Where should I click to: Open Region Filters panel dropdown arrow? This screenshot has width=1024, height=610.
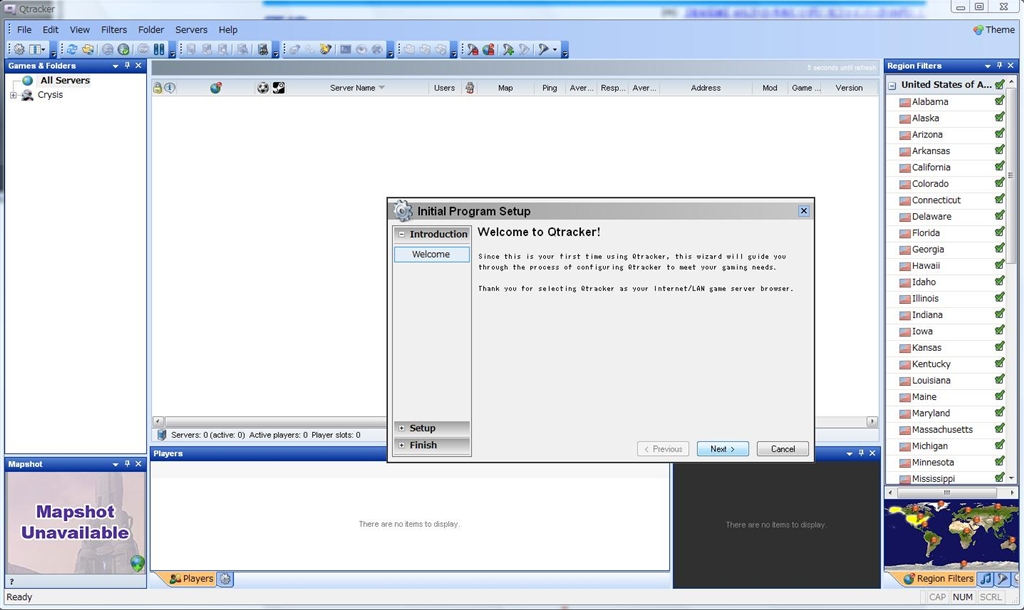(987, 66)
